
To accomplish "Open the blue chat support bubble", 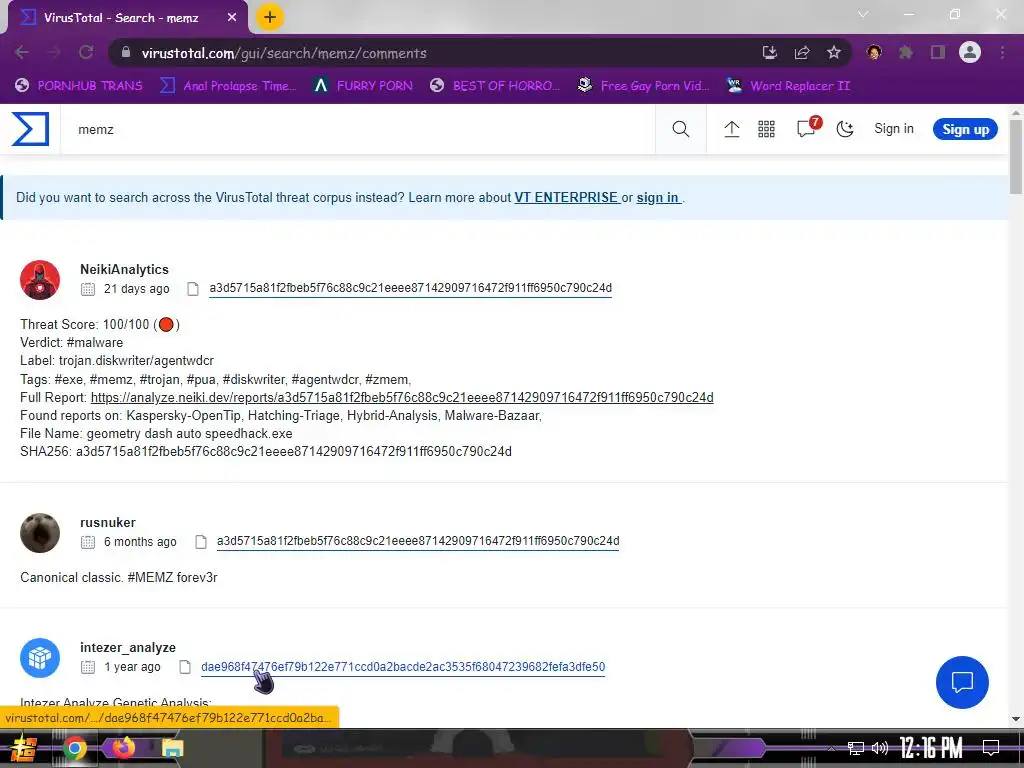I will pyautogui.click(x=962, y=682).
